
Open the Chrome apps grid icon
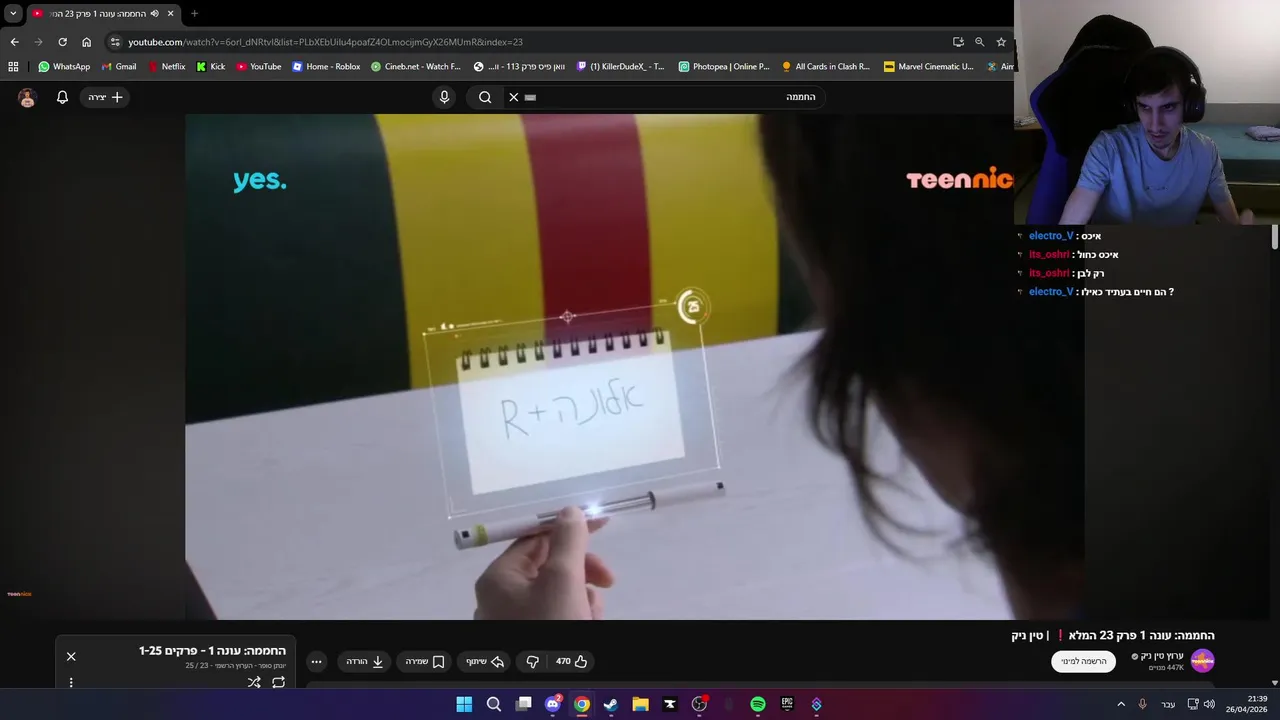pyautogui.click(x=13, y=67)
